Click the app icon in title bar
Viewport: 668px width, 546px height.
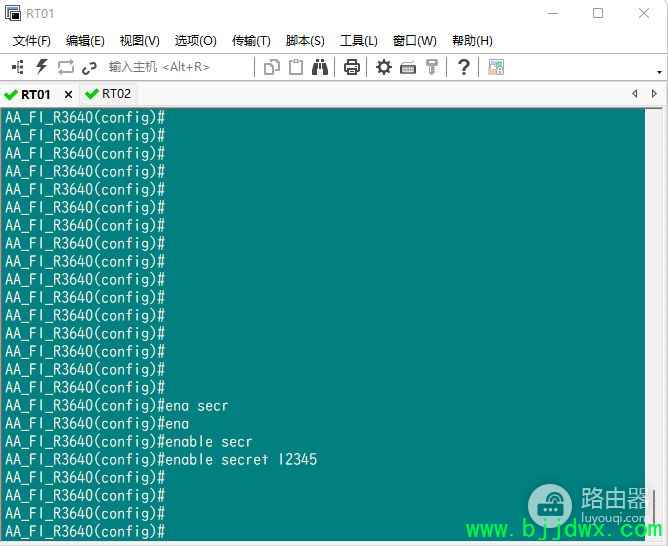[x=13, y=13]
